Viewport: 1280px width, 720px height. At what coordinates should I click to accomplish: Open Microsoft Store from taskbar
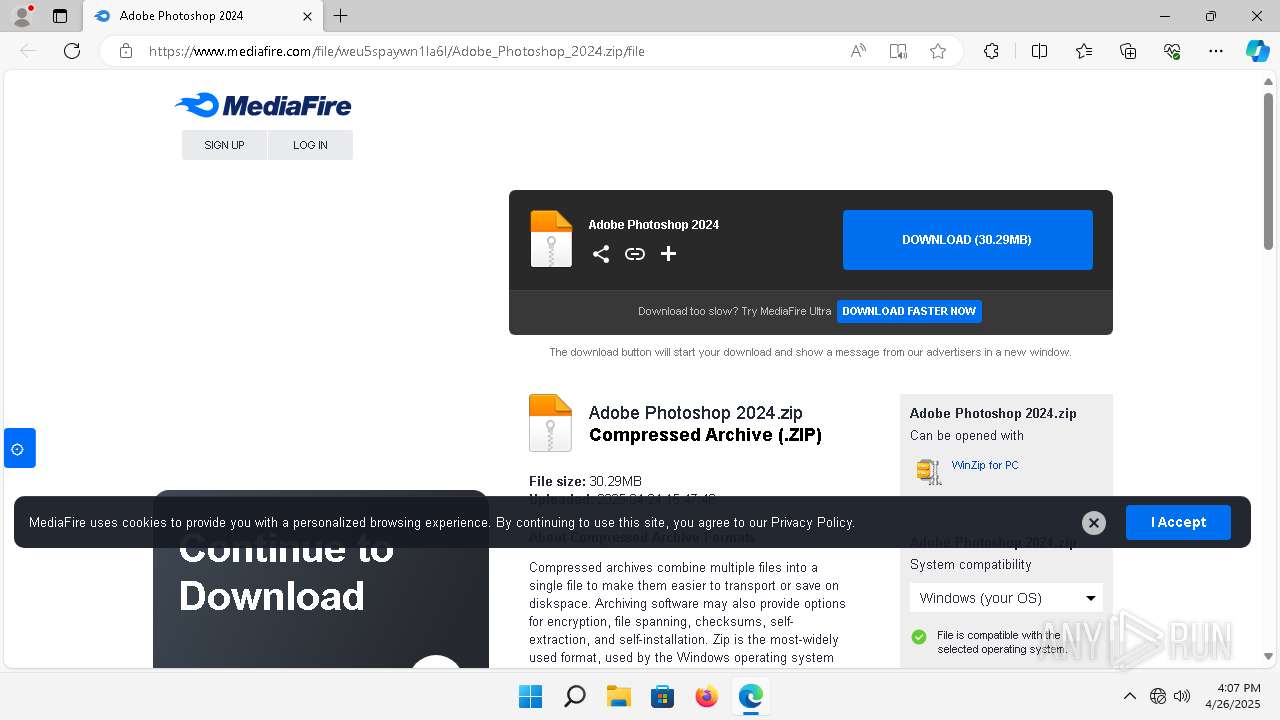tap(662, 696)
